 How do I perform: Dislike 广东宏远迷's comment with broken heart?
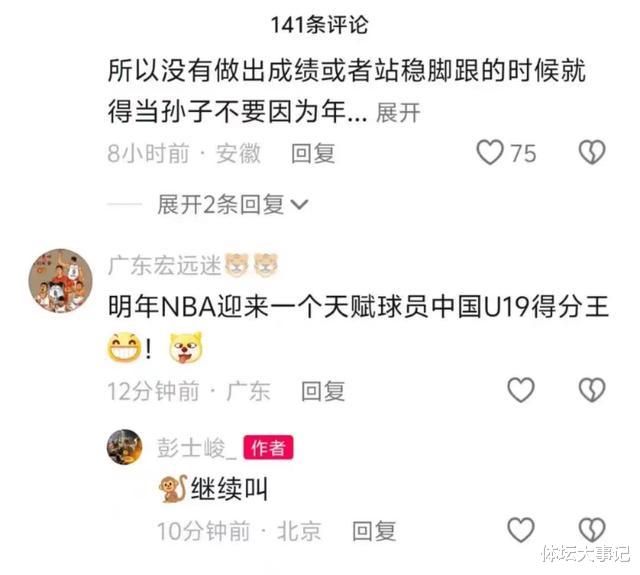[592, 390]
